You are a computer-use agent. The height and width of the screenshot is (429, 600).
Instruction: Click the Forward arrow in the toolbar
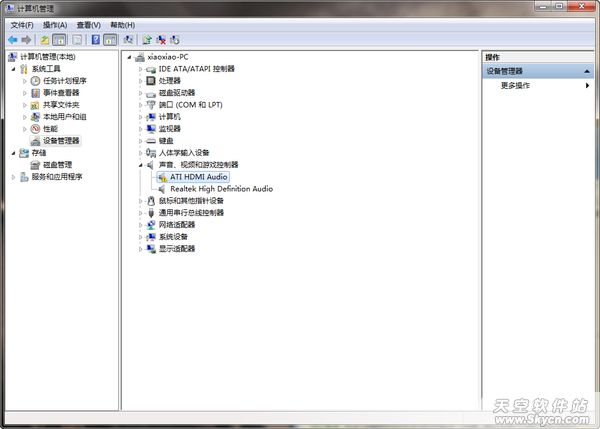coord(27,40)
